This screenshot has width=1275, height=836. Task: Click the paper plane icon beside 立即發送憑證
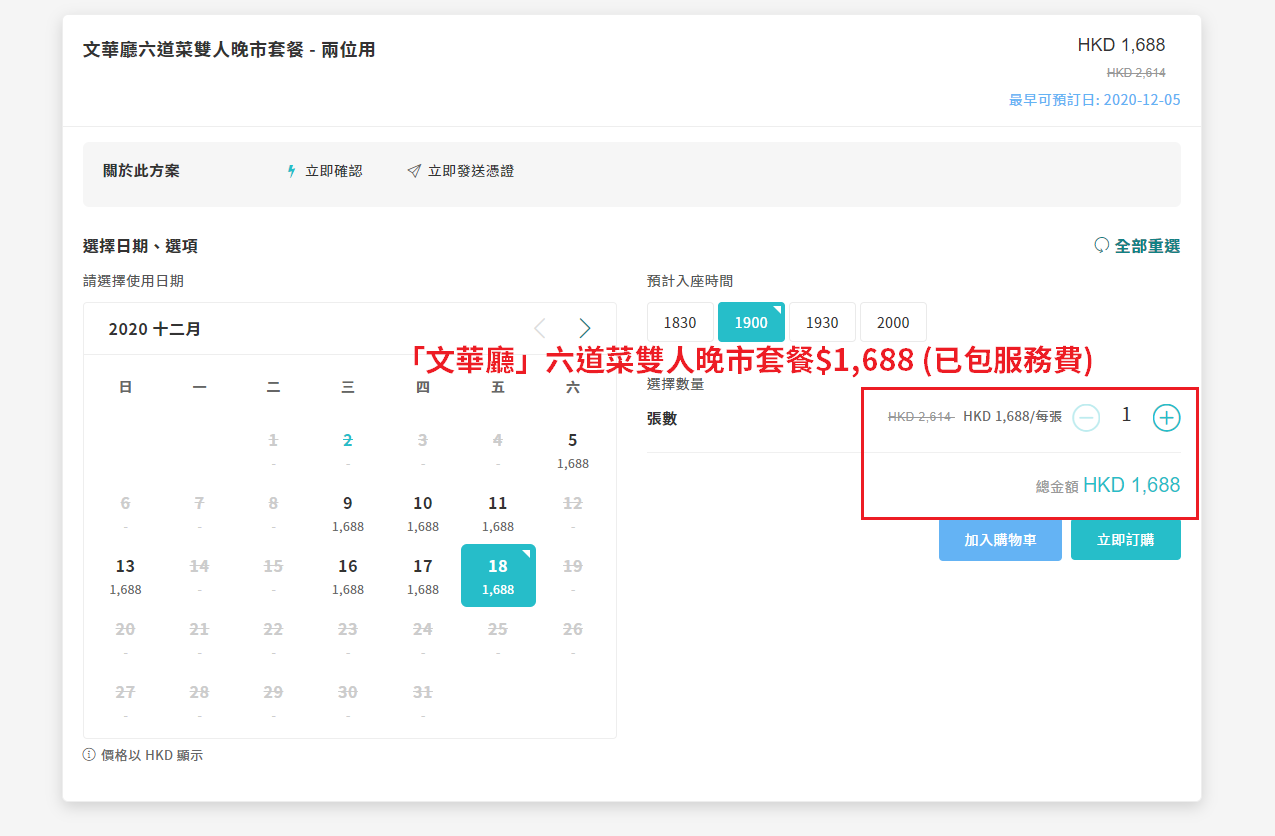pyautogui.click(x=414, y=171)
